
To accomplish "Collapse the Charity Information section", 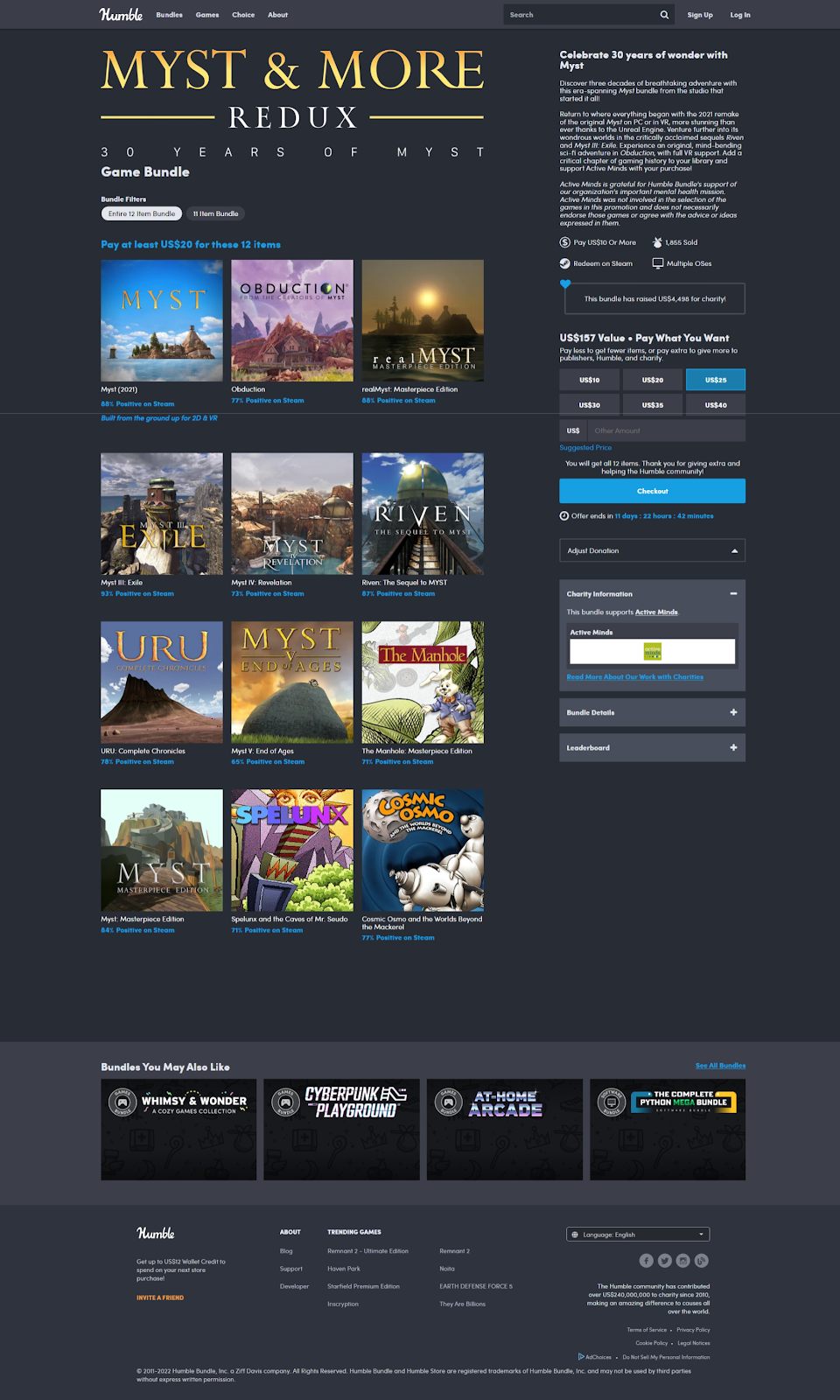I will click(x=733, y=593).
